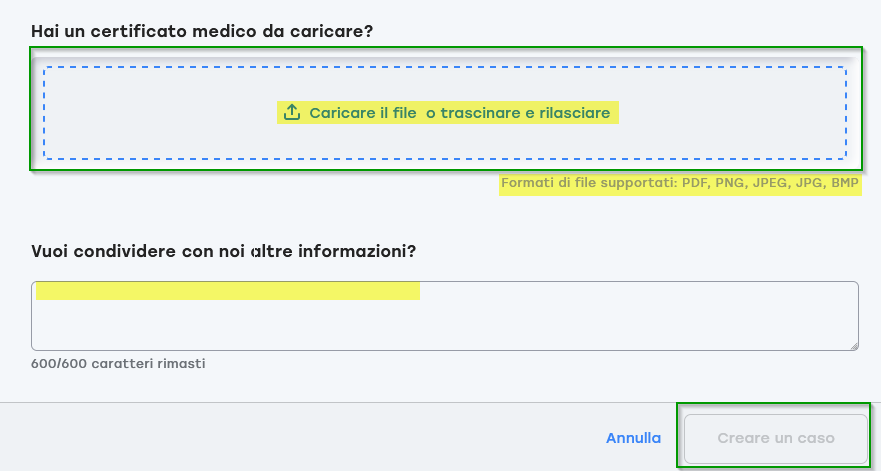This screenshot has height=471, width=881.
Task: Click the upload arrow icon
Action: (x=292, y=113)
